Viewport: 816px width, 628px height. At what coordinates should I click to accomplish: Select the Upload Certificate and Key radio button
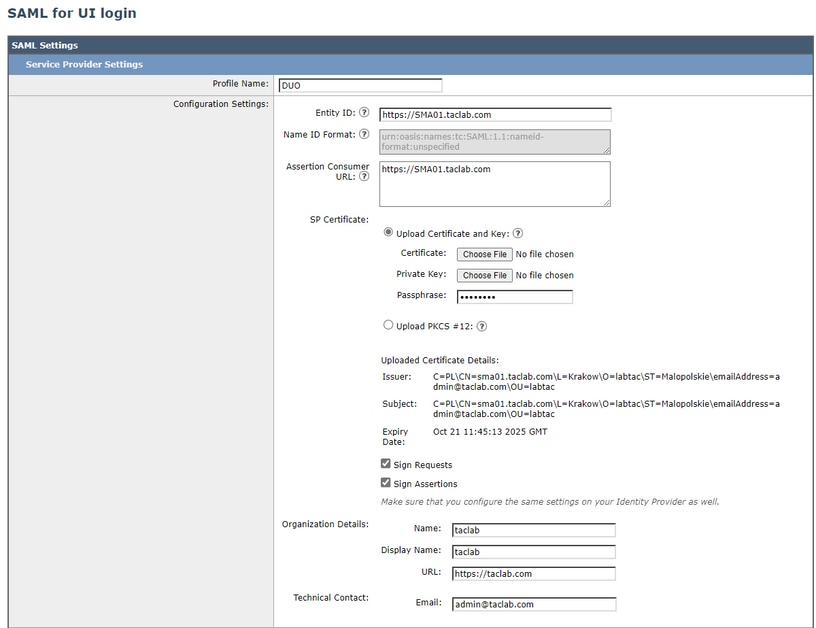pyautogui.click(x=388, y=232)
